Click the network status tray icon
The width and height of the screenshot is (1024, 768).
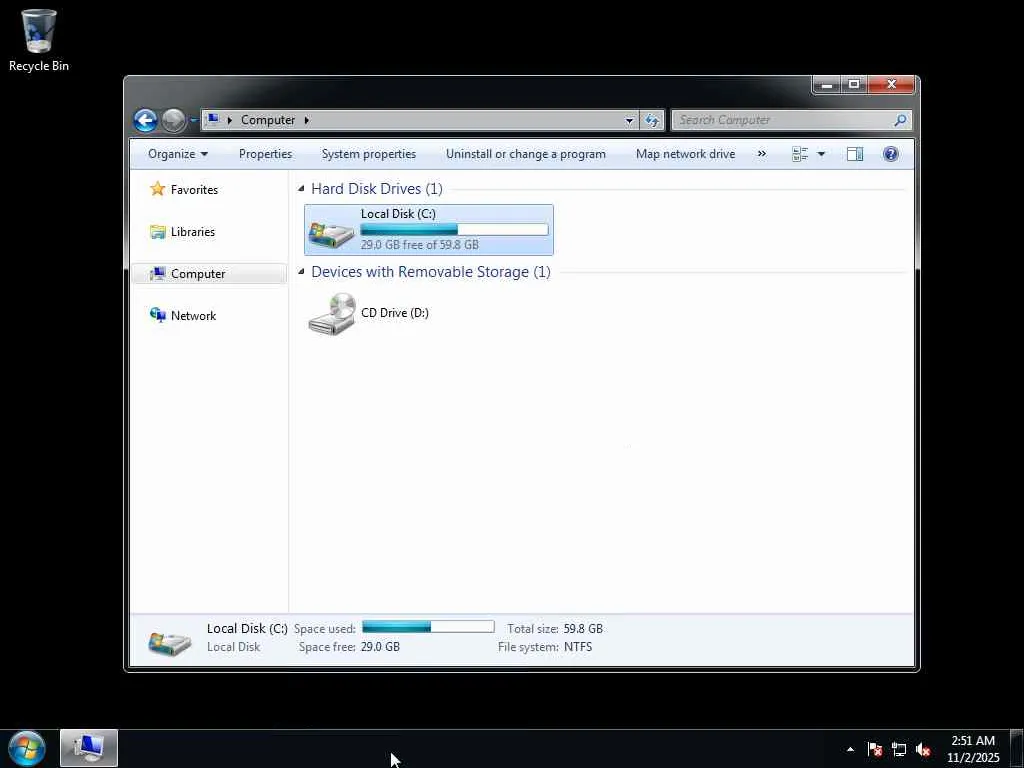(899, 749)
